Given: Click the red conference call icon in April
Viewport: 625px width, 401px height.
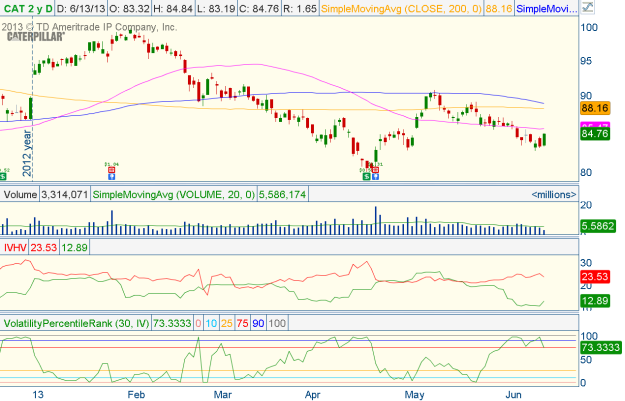Looking at the screenshot, I should coord(375,170).
